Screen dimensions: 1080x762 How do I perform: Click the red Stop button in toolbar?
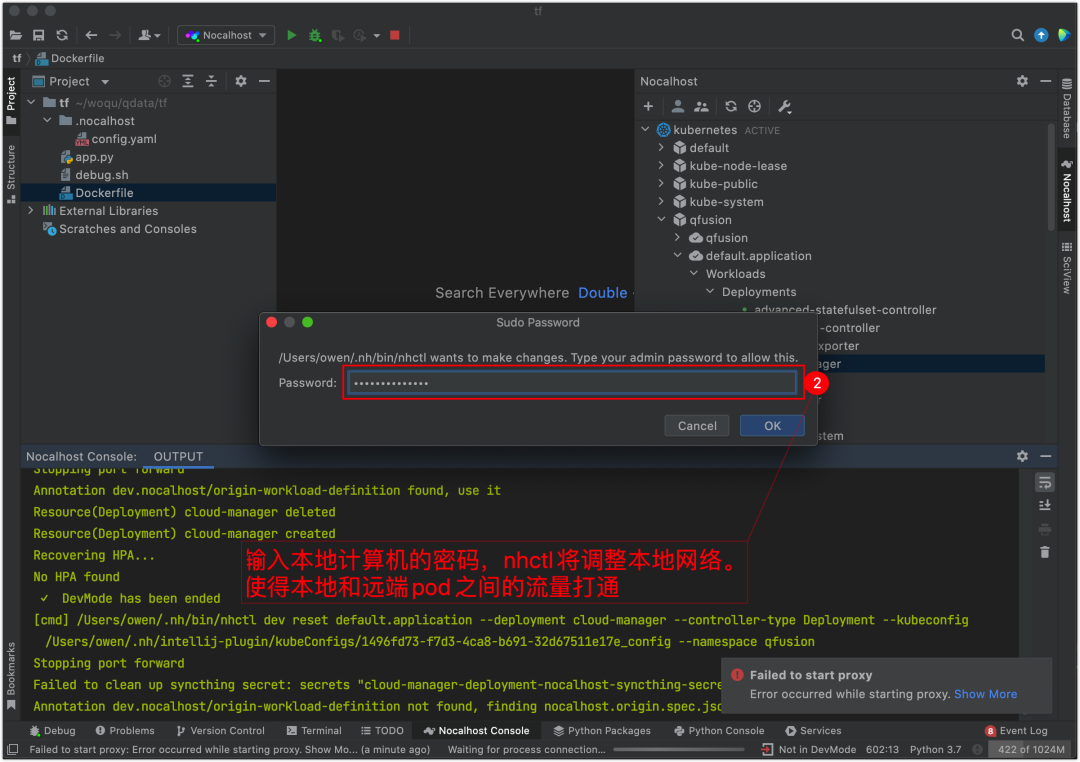coord(395,35)
